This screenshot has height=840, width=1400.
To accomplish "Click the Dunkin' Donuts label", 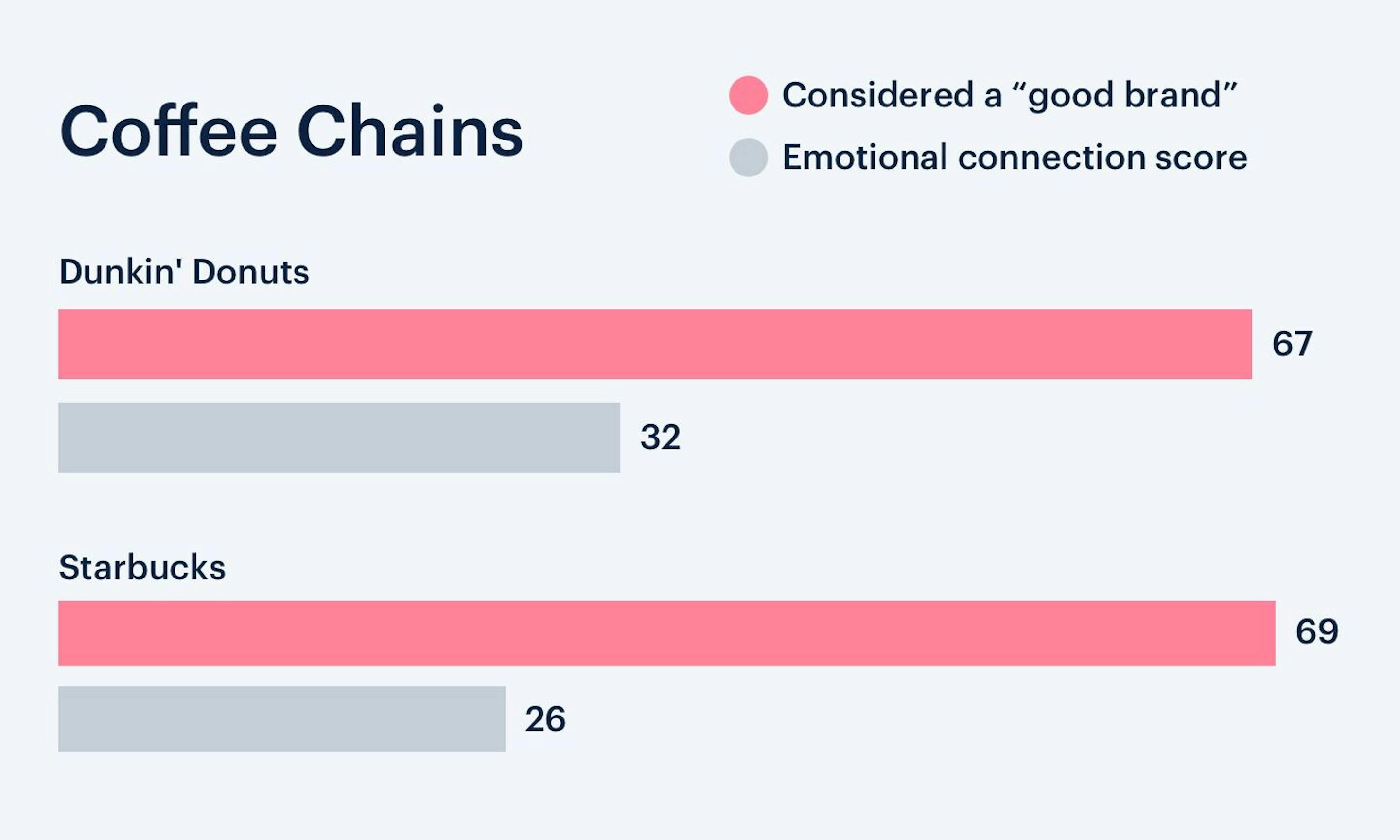I will tap(184, 272).
